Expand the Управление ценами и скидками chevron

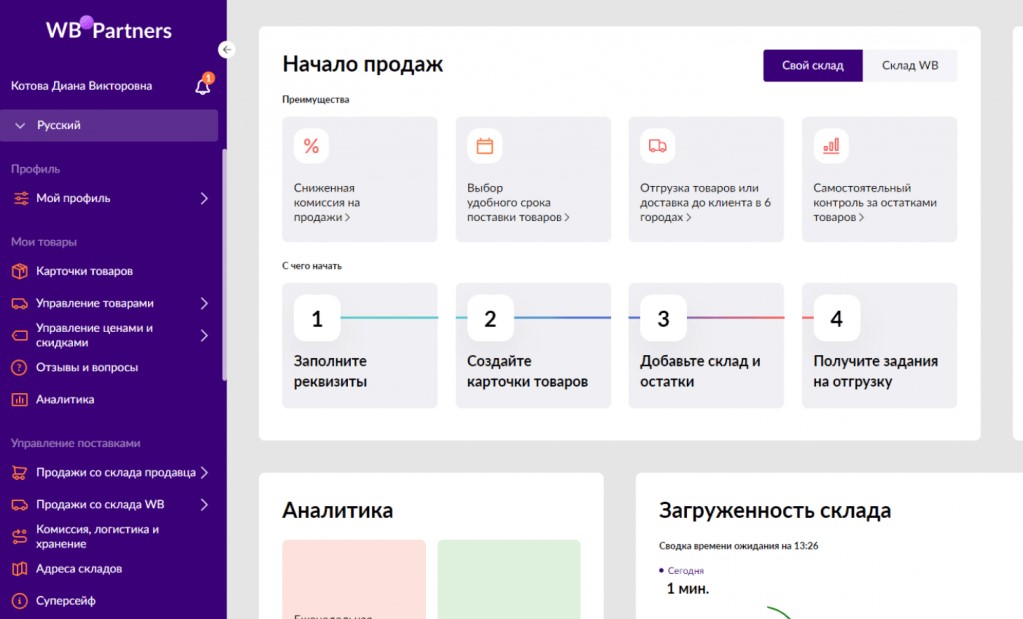(x=204, y=335)
